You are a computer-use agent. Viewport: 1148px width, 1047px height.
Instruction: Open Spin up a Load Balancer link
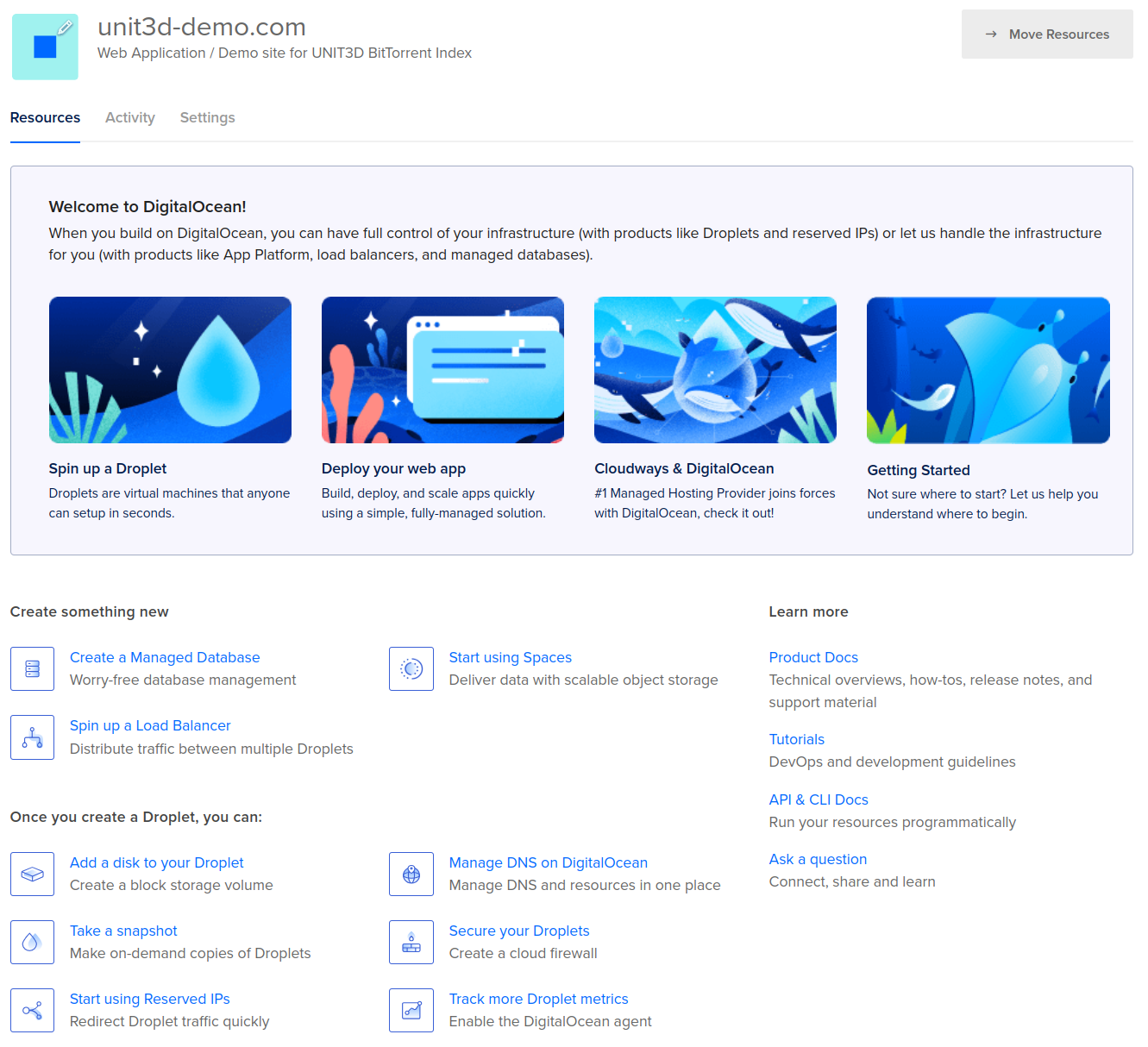coord(150,725)
